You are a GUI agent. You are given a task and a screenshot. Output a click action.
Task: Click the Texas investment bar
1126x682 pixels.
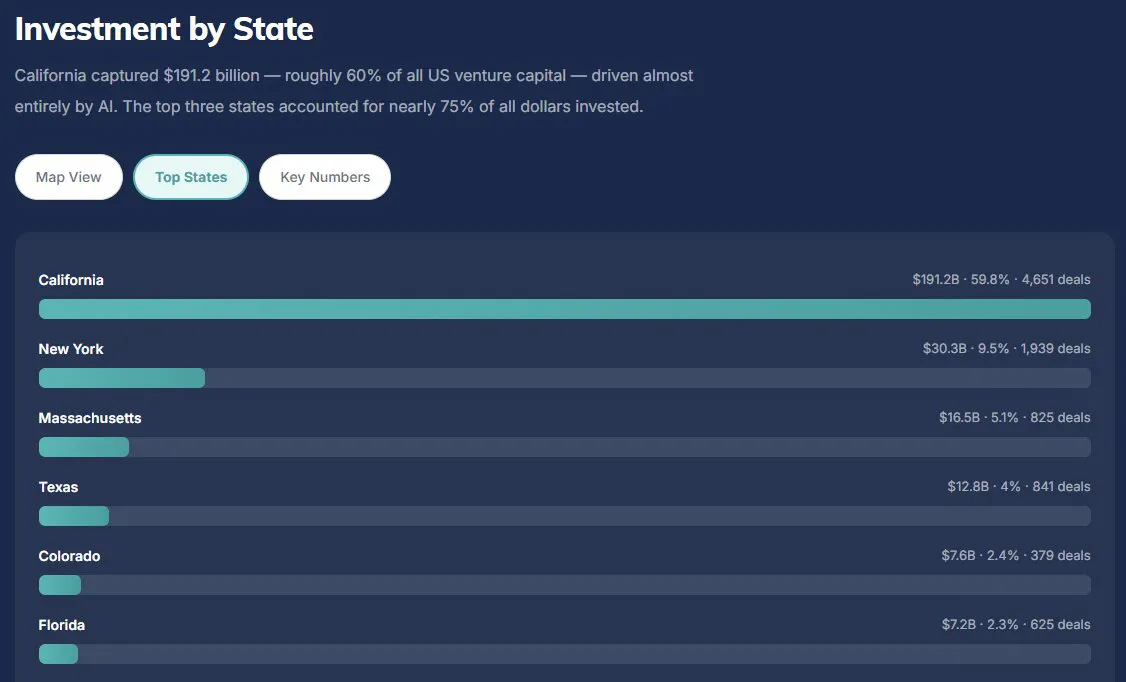564,515
